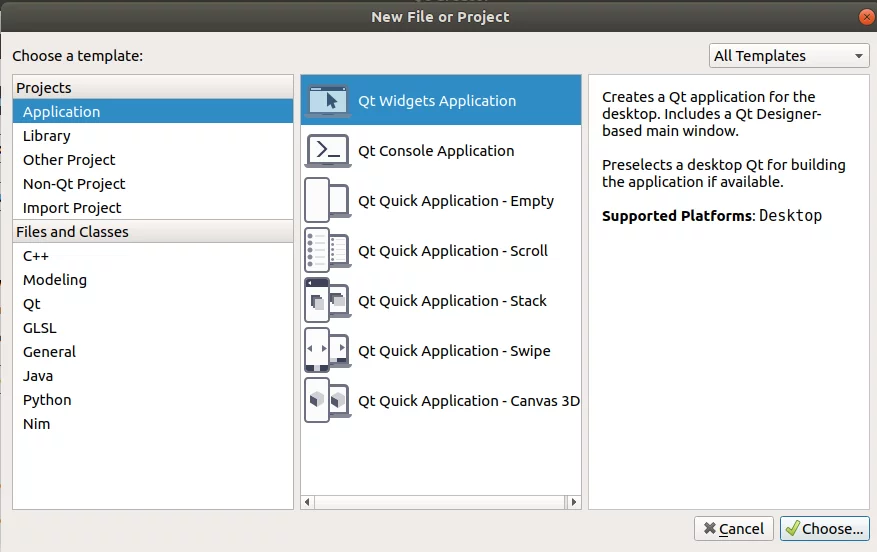Select Modeling under Files and Classes
This screenshot has height=552, width=877.
coord(153,280)
